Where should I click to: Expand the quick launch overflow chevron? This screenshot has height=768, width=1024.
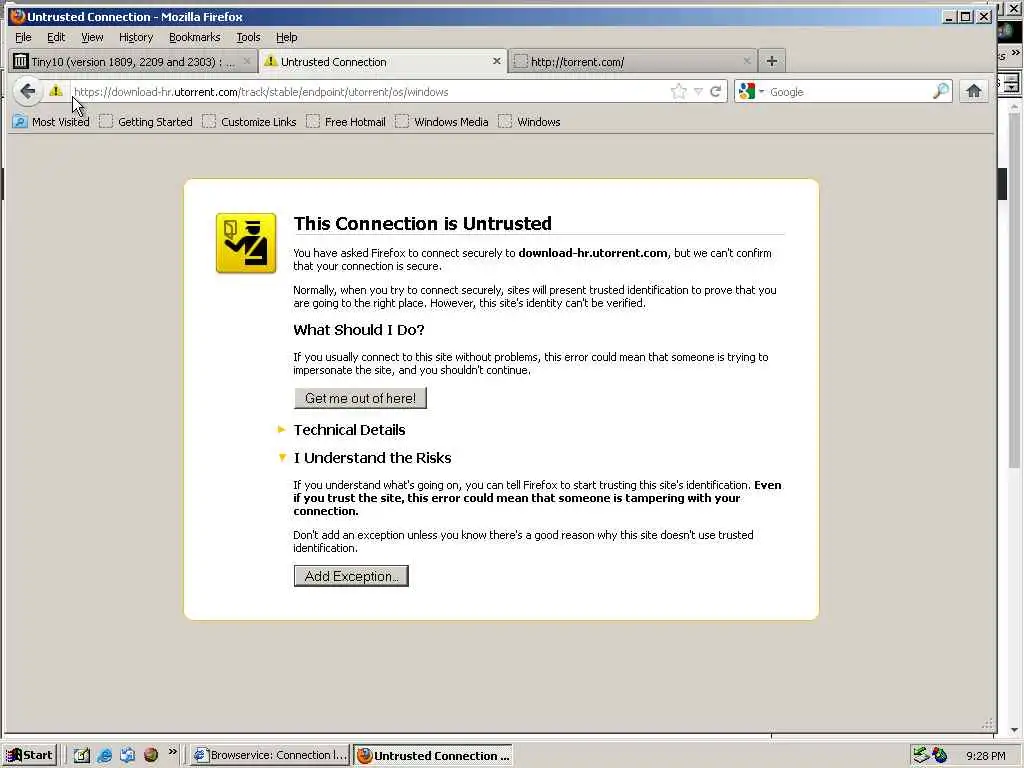coord(172,752)
